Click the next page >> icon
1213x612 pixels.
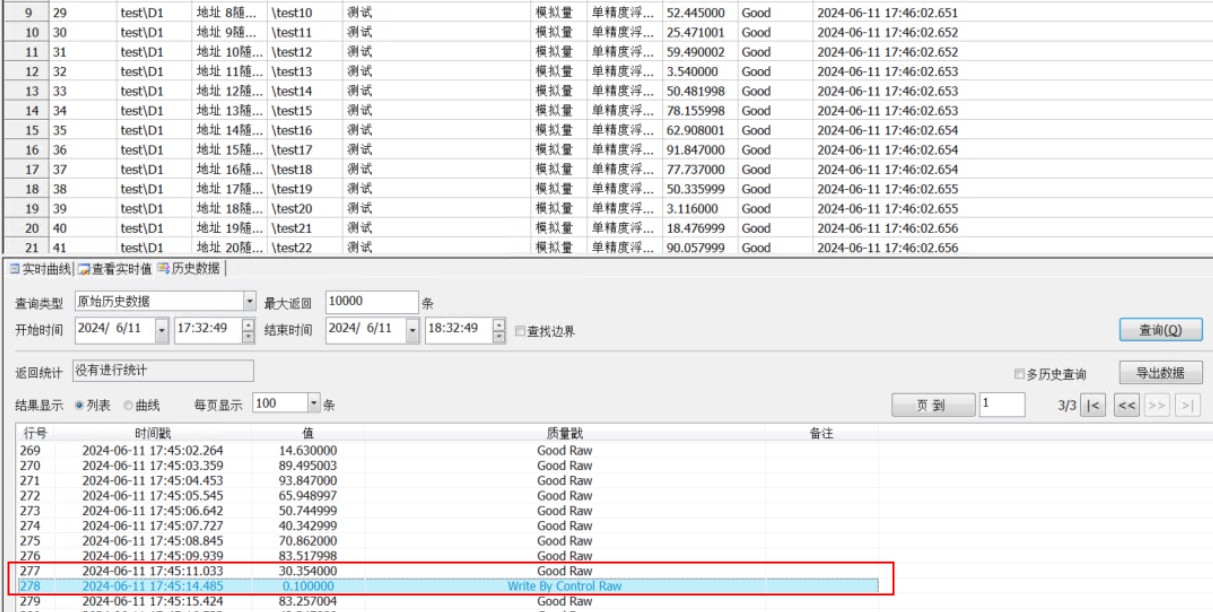[x=1157, y=405]
